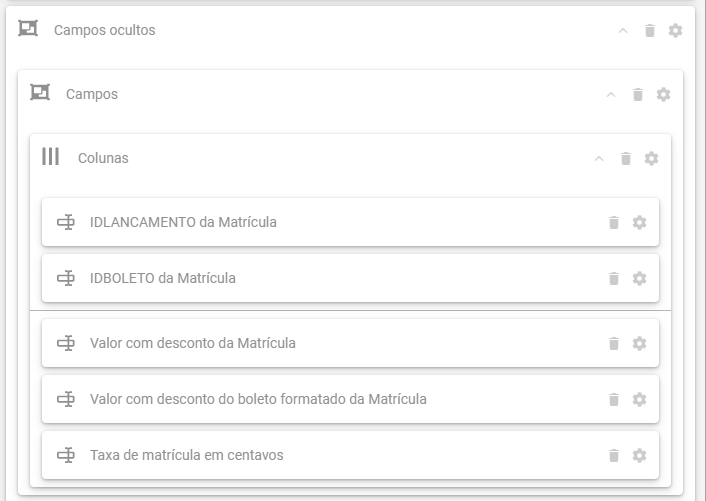Viewport: 706px width, 501px height.
Task: Remove Valor com desconto da Matrícula
Action: (614, 343)
